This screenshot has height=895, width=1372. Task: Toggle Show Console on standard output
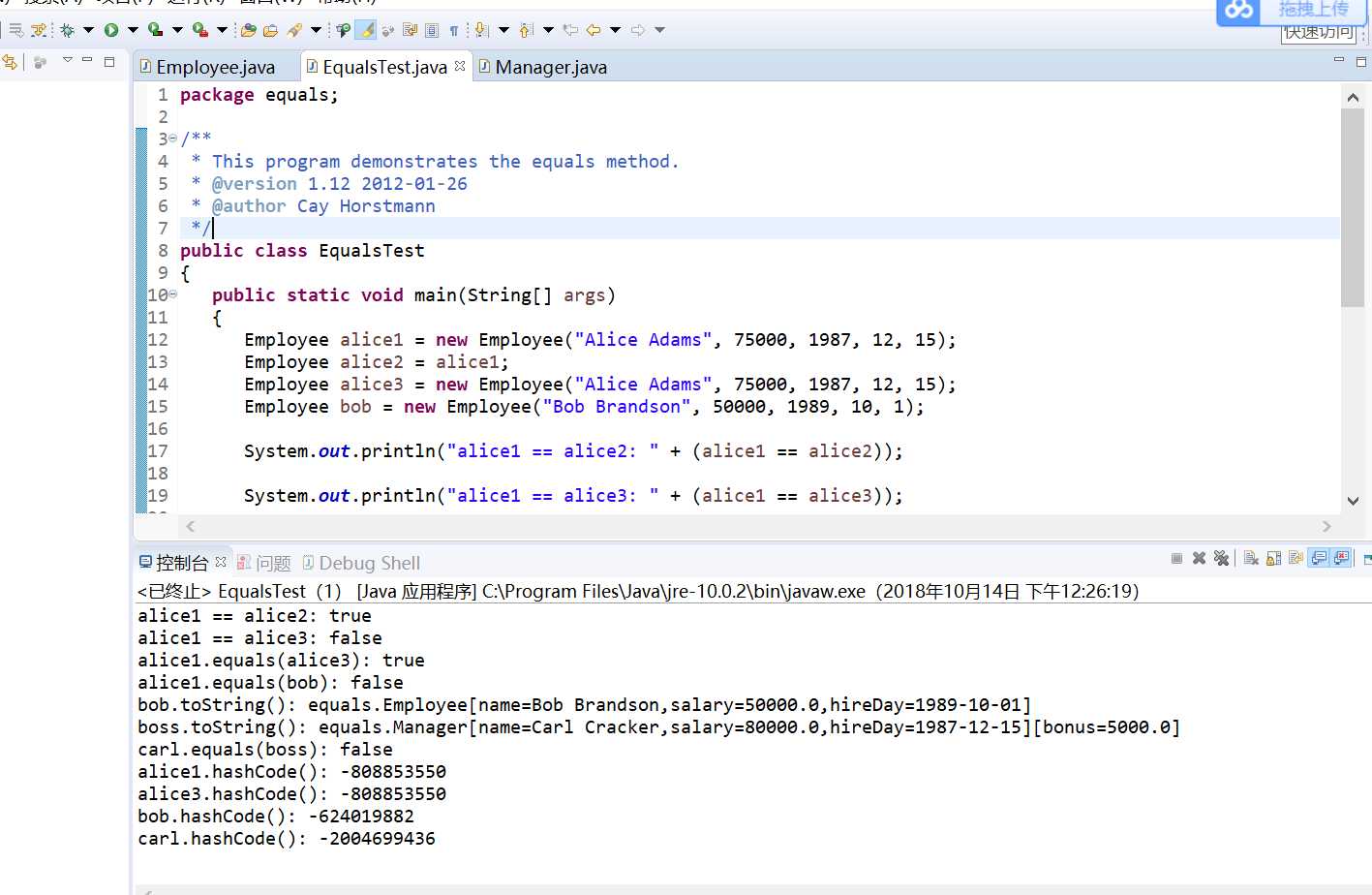1319,558
